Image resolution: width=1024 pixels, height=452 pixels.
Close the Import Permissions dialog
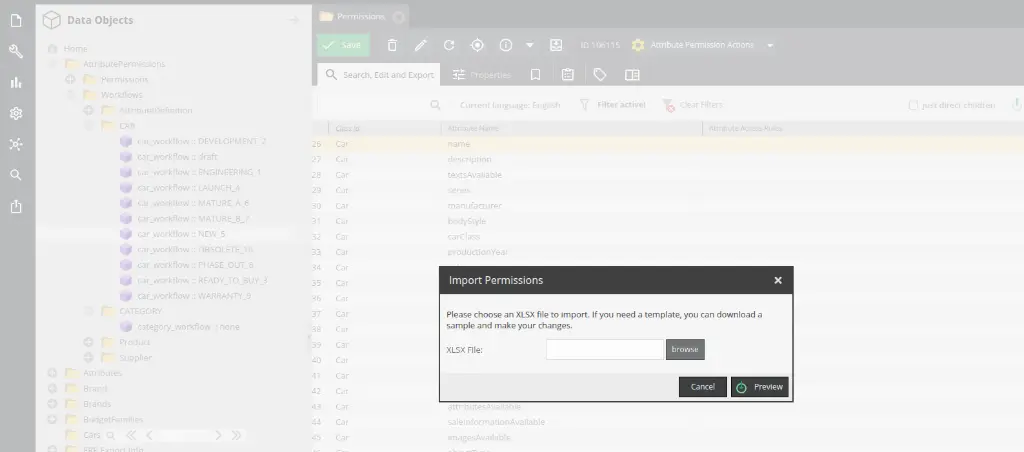[x=778, y=280]
